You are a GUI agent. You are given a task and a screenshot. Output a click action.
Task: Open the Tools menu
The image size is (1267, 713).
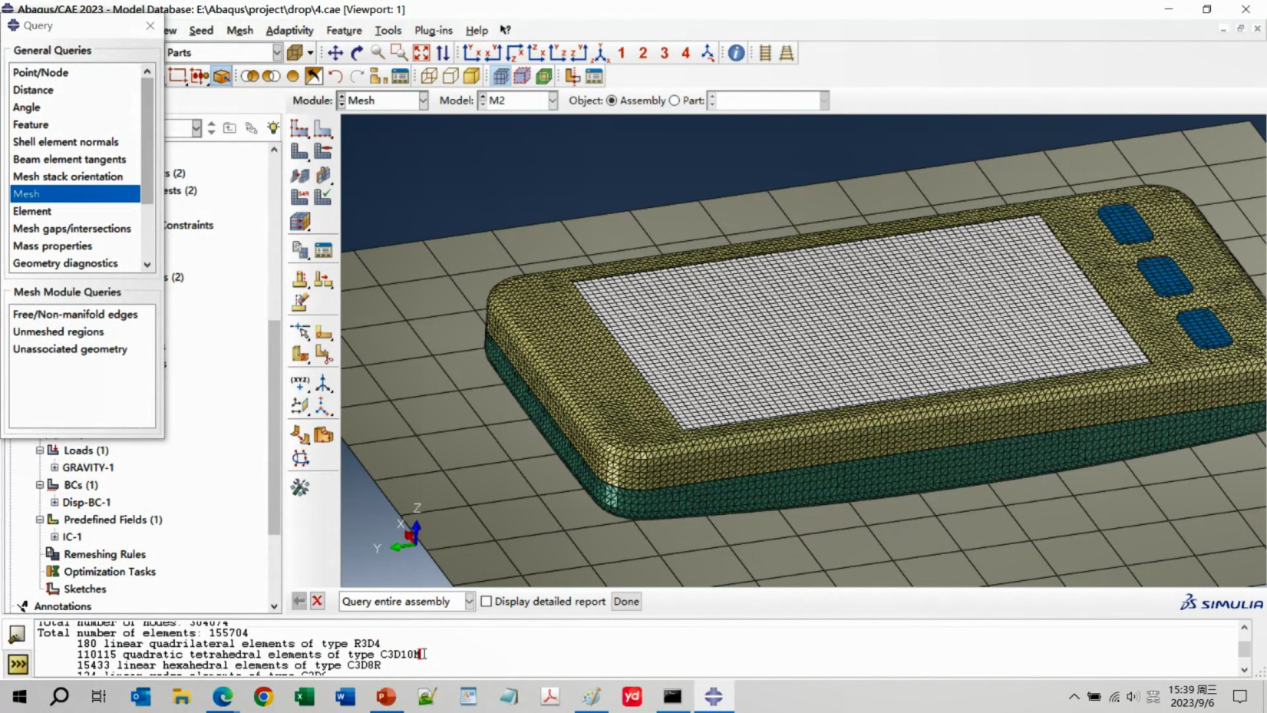(x=388, y=30)
